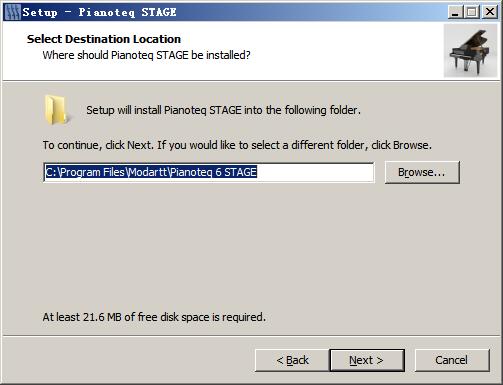503x385 pixels.
Task: Click the free disk space requirement text
Action: tap(154, 317)
